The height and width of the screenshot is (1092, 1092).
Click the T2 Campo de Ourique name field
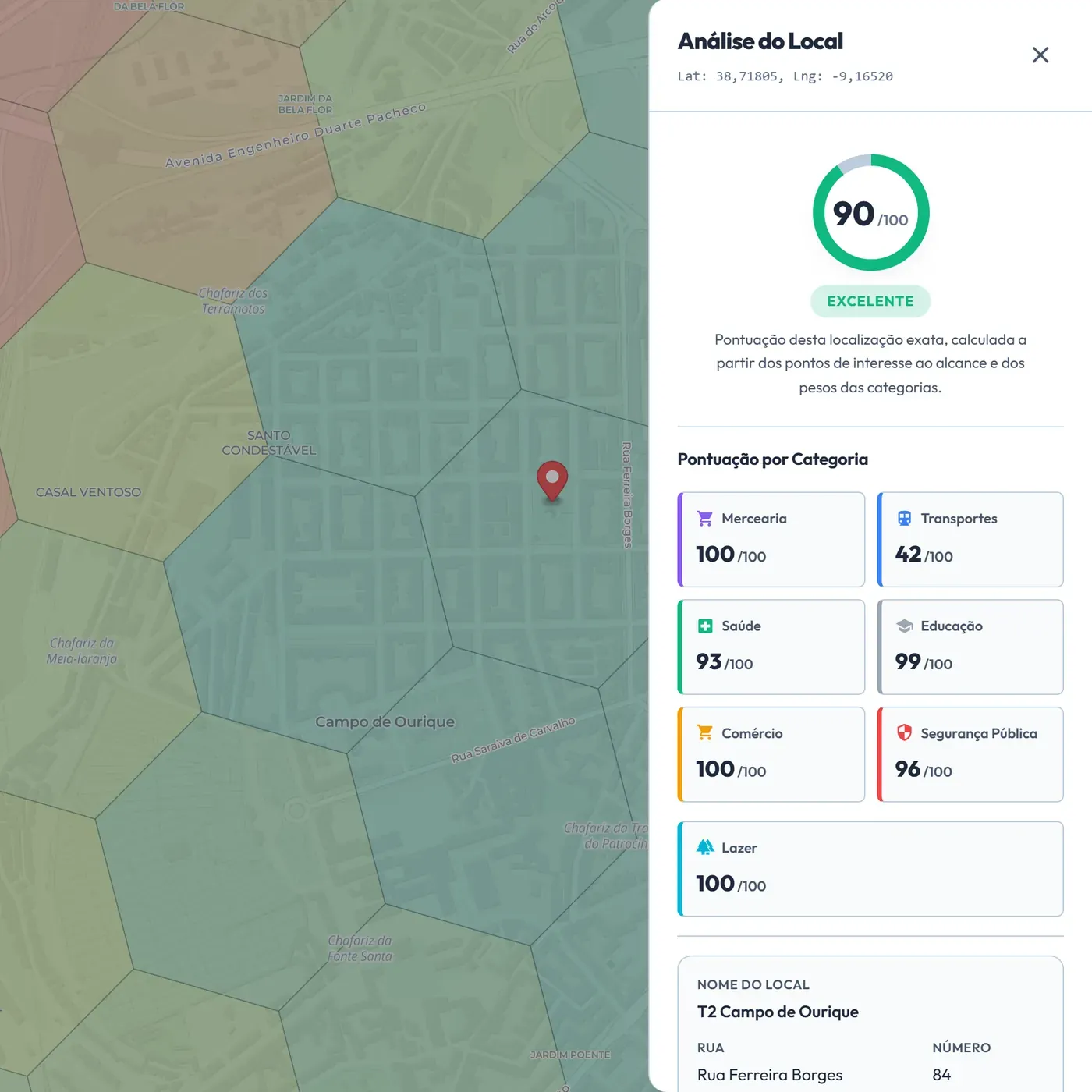pos(778,1012)
